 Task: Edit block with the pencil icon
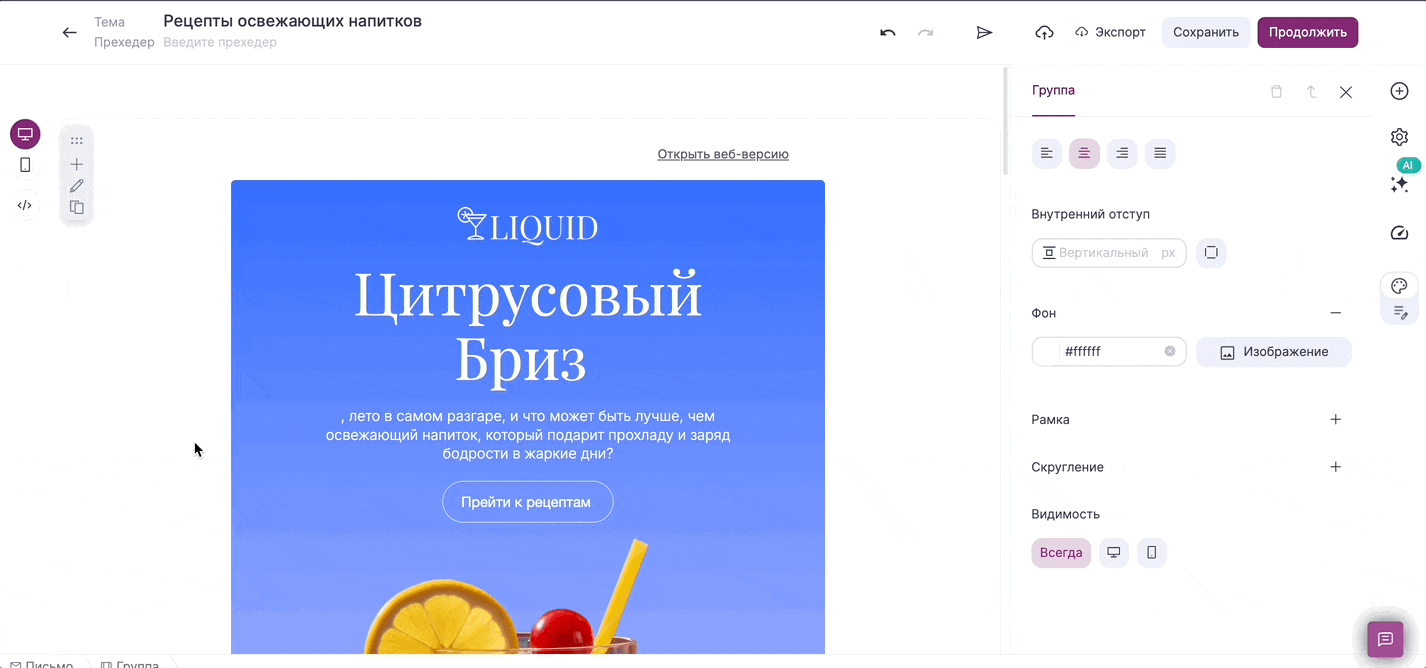(77, 186)
